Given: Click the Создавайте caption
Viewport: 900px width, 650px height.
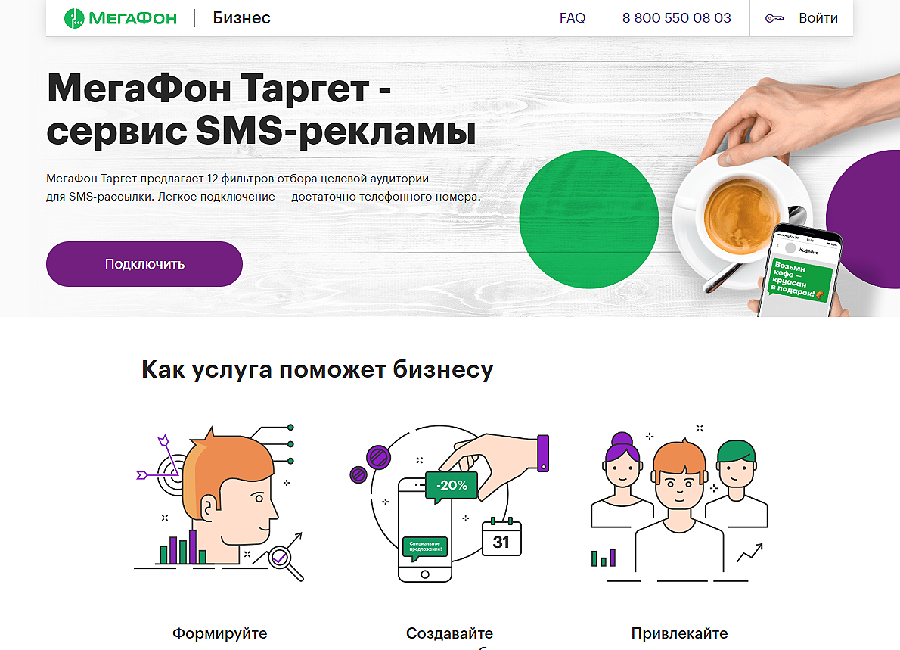Looking at the screenshot, I should pyautogui.click(x=449, y=633).
